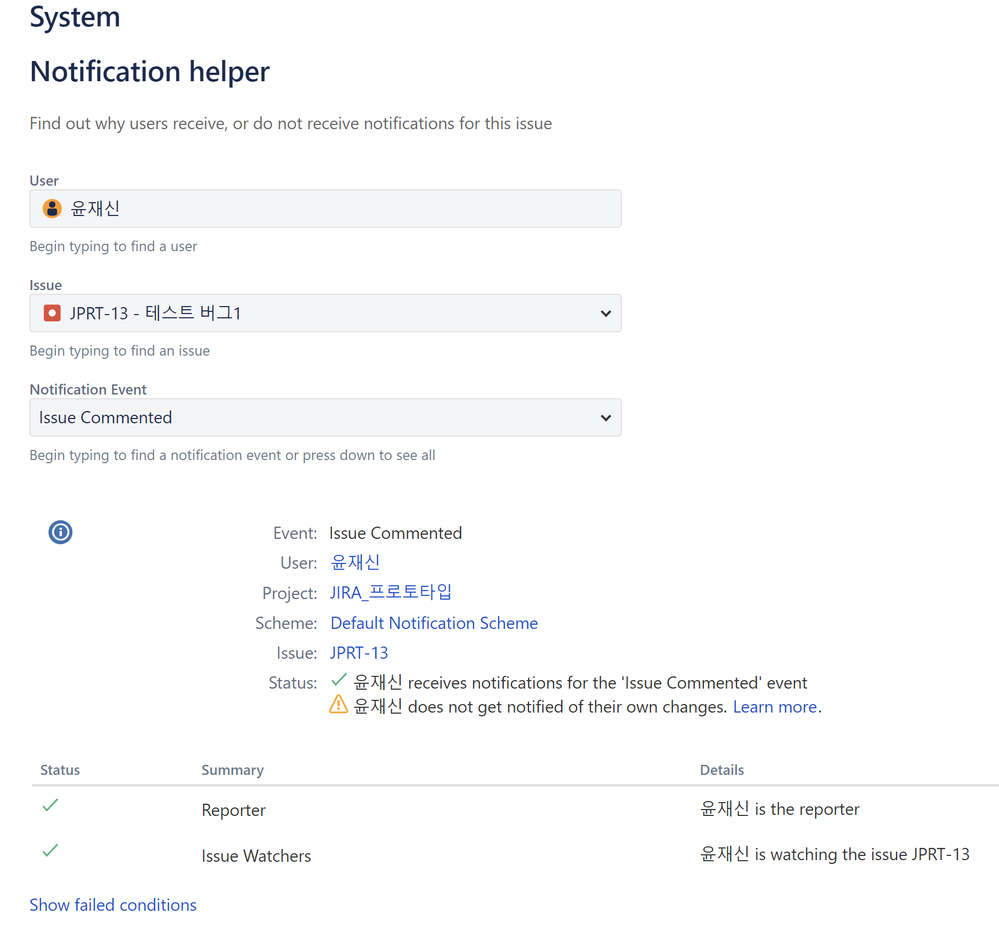This screenshot has width=999, height=927.
Task: Click the green checkmark beside Issue Watchers
Action: 50,850
